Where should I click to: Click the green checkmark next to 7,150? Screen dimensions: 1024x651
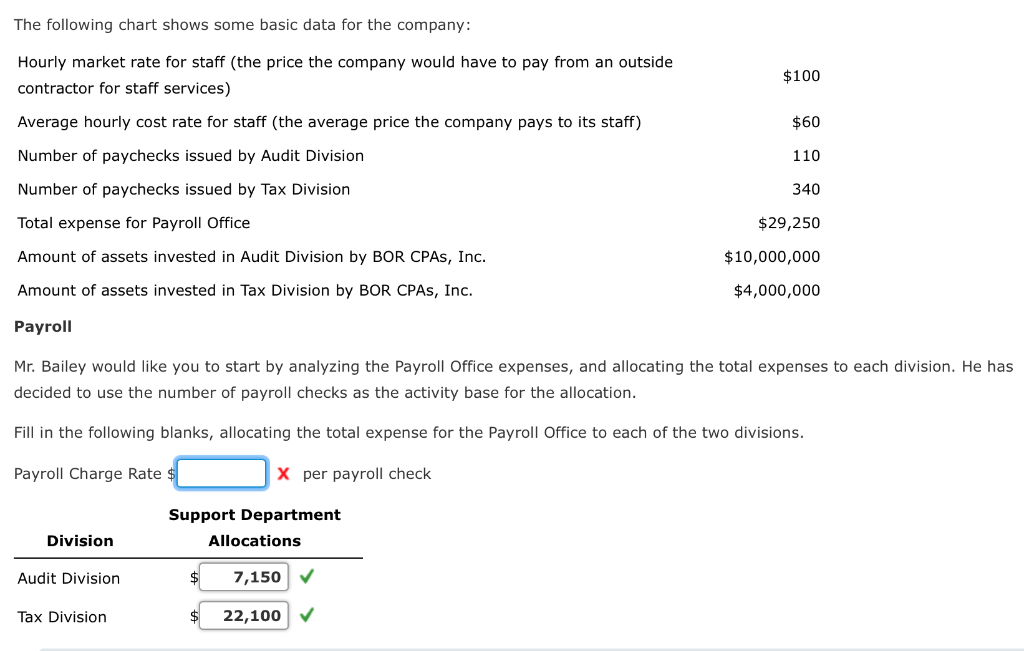(307, 577)
